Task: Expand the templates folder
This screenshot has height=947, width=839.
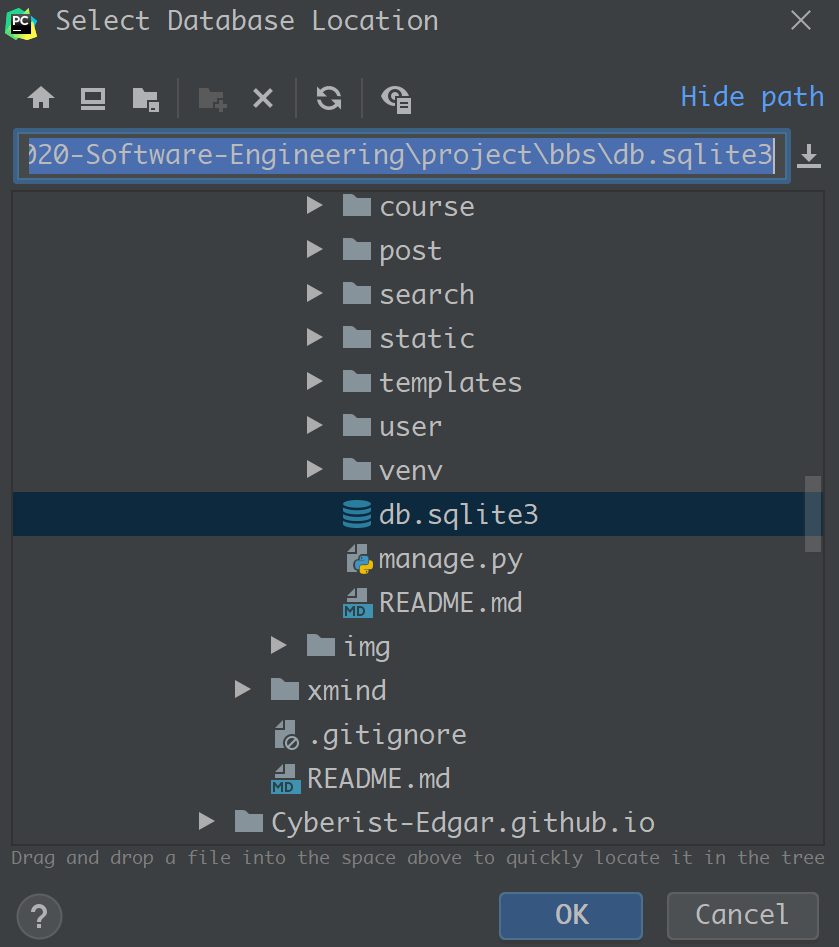Action: click(x=313, y=382)
